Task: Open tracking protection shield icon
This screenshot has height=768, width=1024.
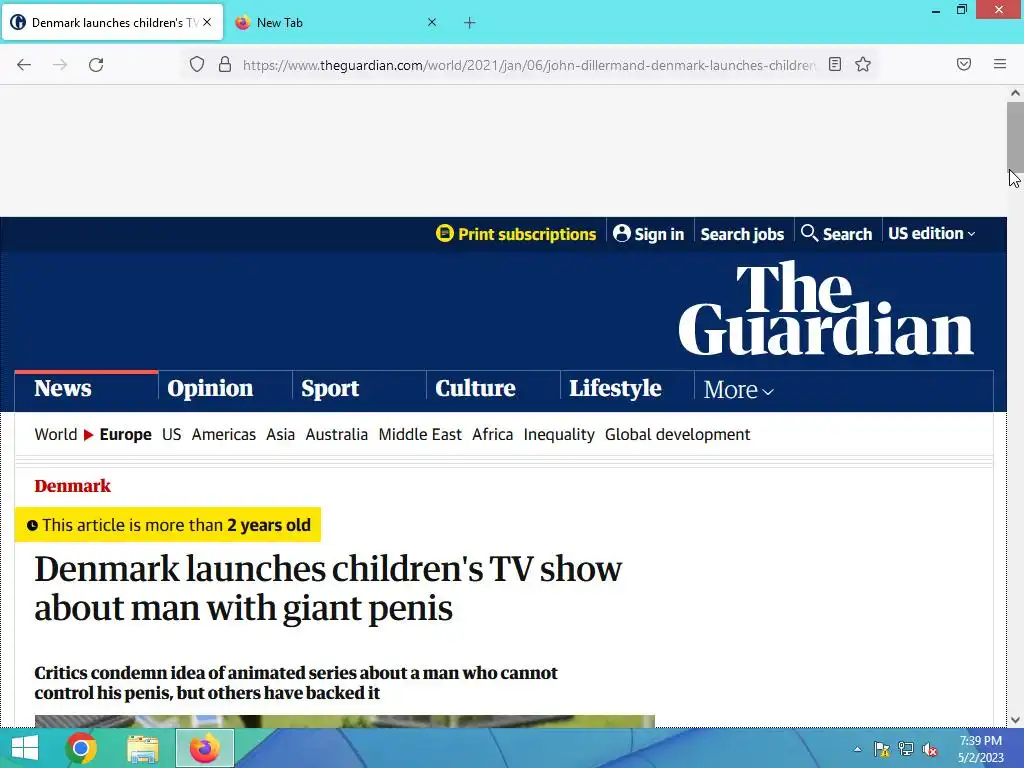Action: click(x=197, y=64)
